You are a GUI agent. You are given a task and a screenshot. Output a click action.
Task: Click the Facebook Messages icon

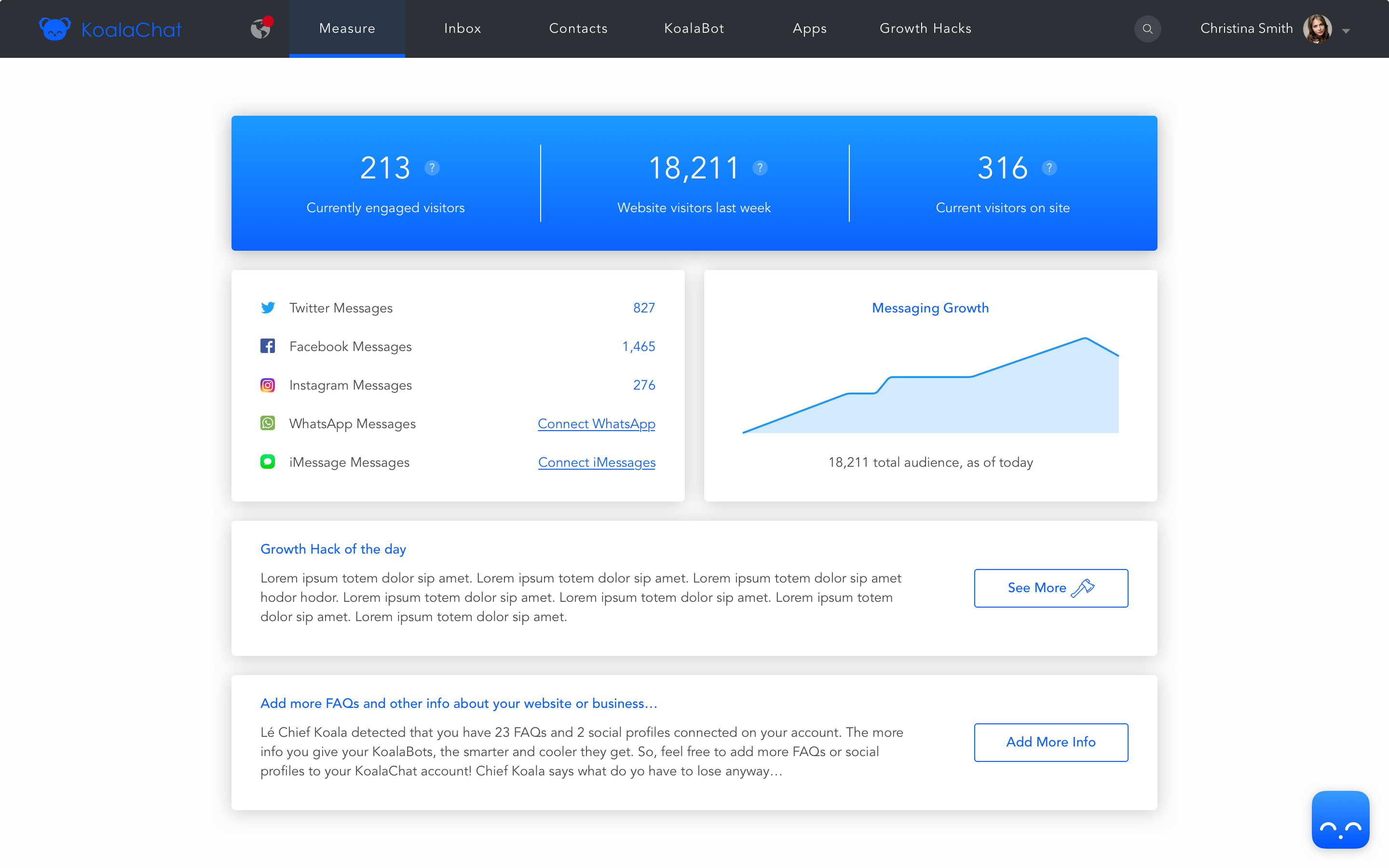coord(268,346)
